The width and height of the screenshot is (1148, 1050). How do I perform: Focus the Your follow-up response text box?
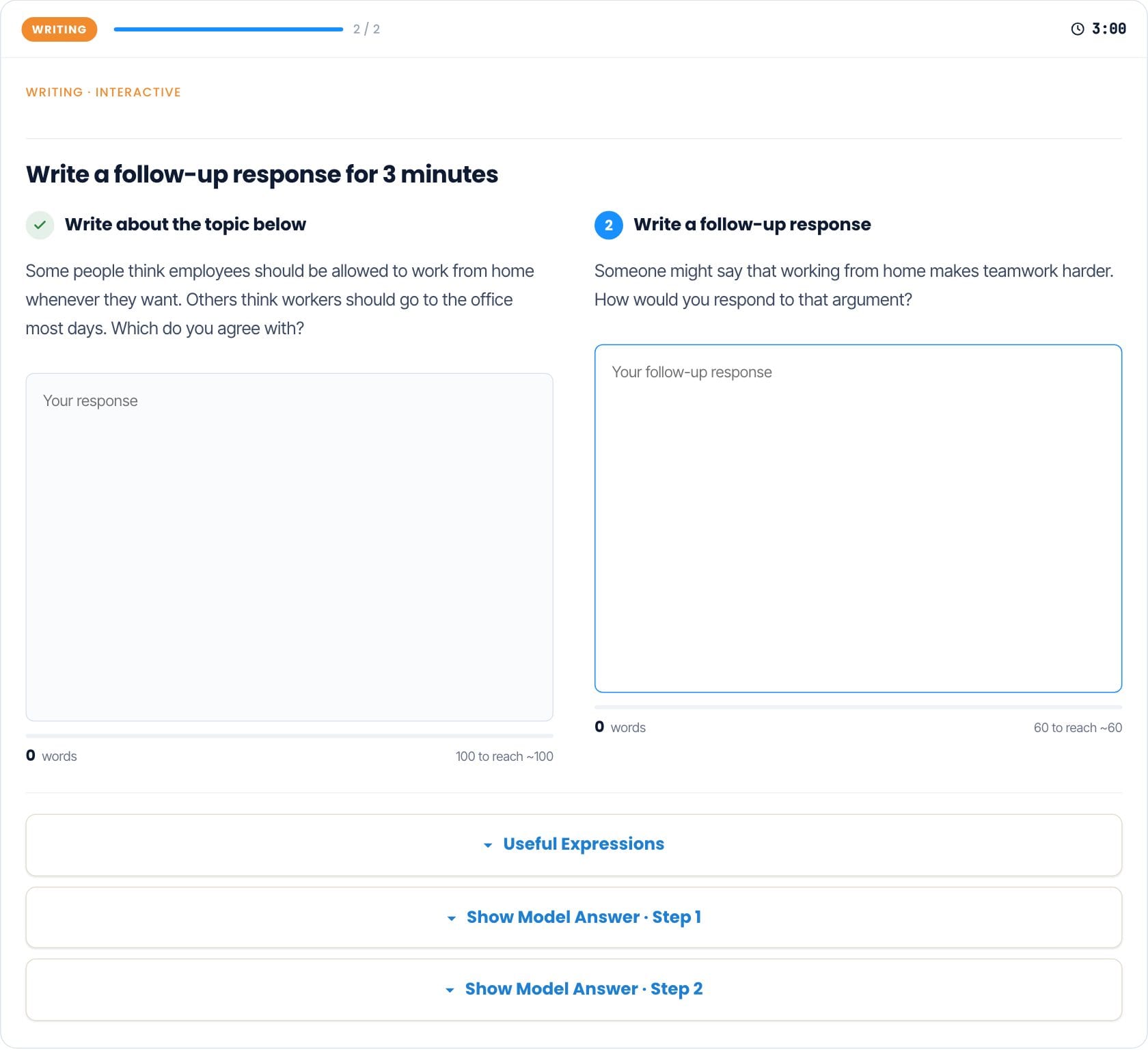[858, 519]
